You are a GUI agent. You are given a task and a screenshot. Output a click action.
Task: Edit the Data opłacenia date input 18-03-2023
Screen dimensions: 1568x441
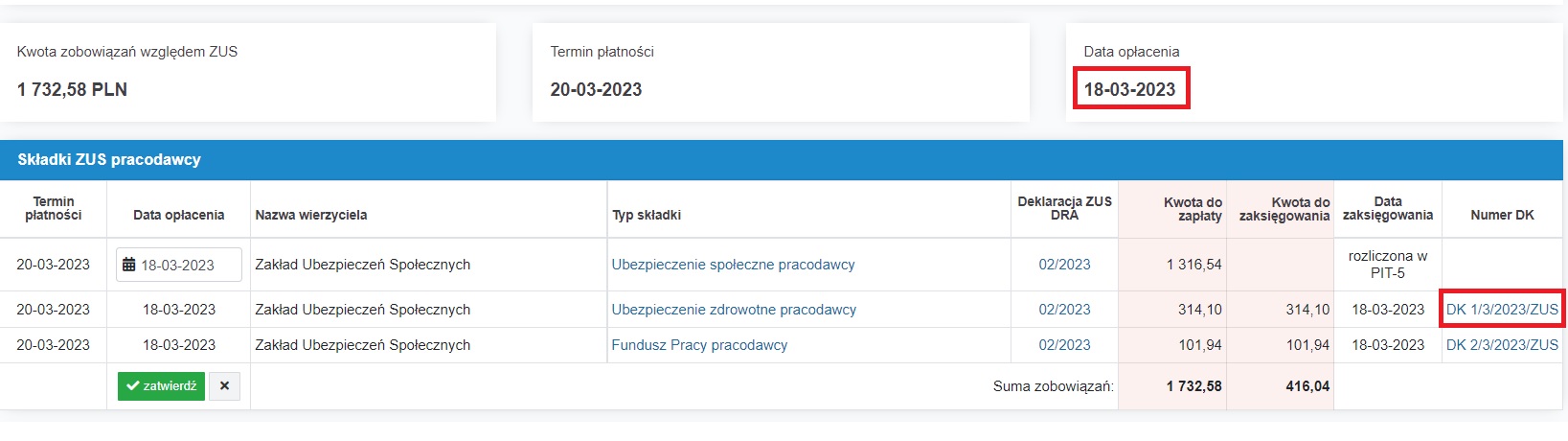coord(179,266)
